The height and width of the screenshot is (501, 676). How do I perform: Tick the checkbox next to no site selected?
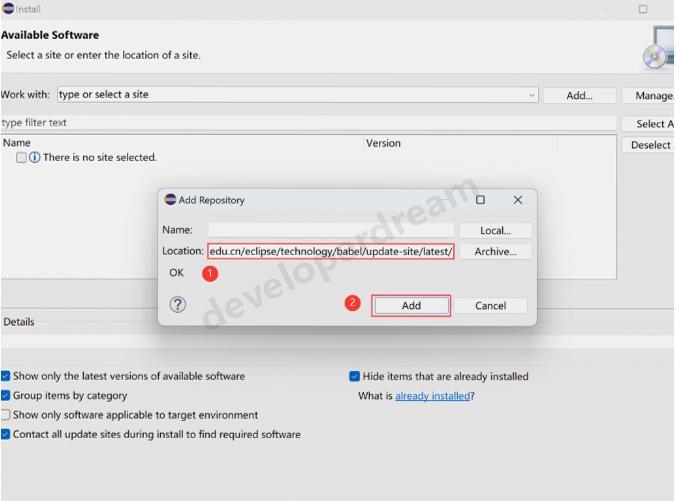click(x=21, y=157)
